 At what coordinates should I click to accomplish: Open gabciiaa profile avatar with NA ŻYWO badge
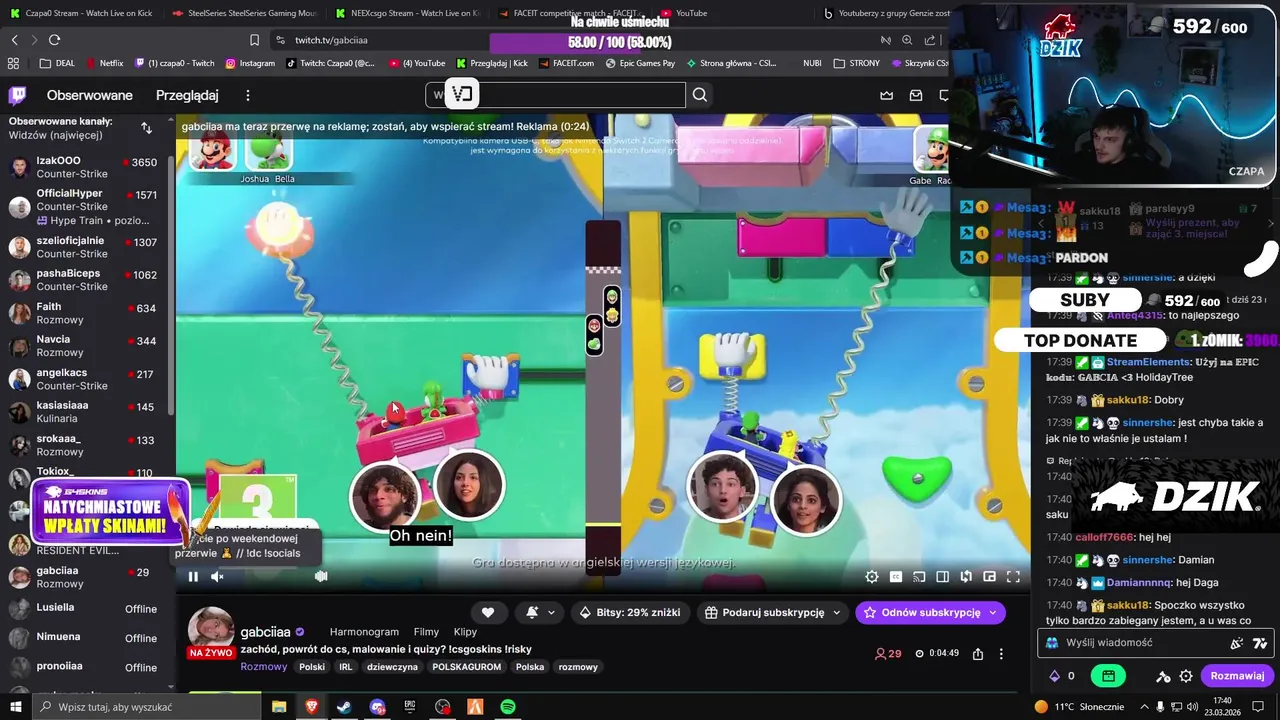coord(211,632)
